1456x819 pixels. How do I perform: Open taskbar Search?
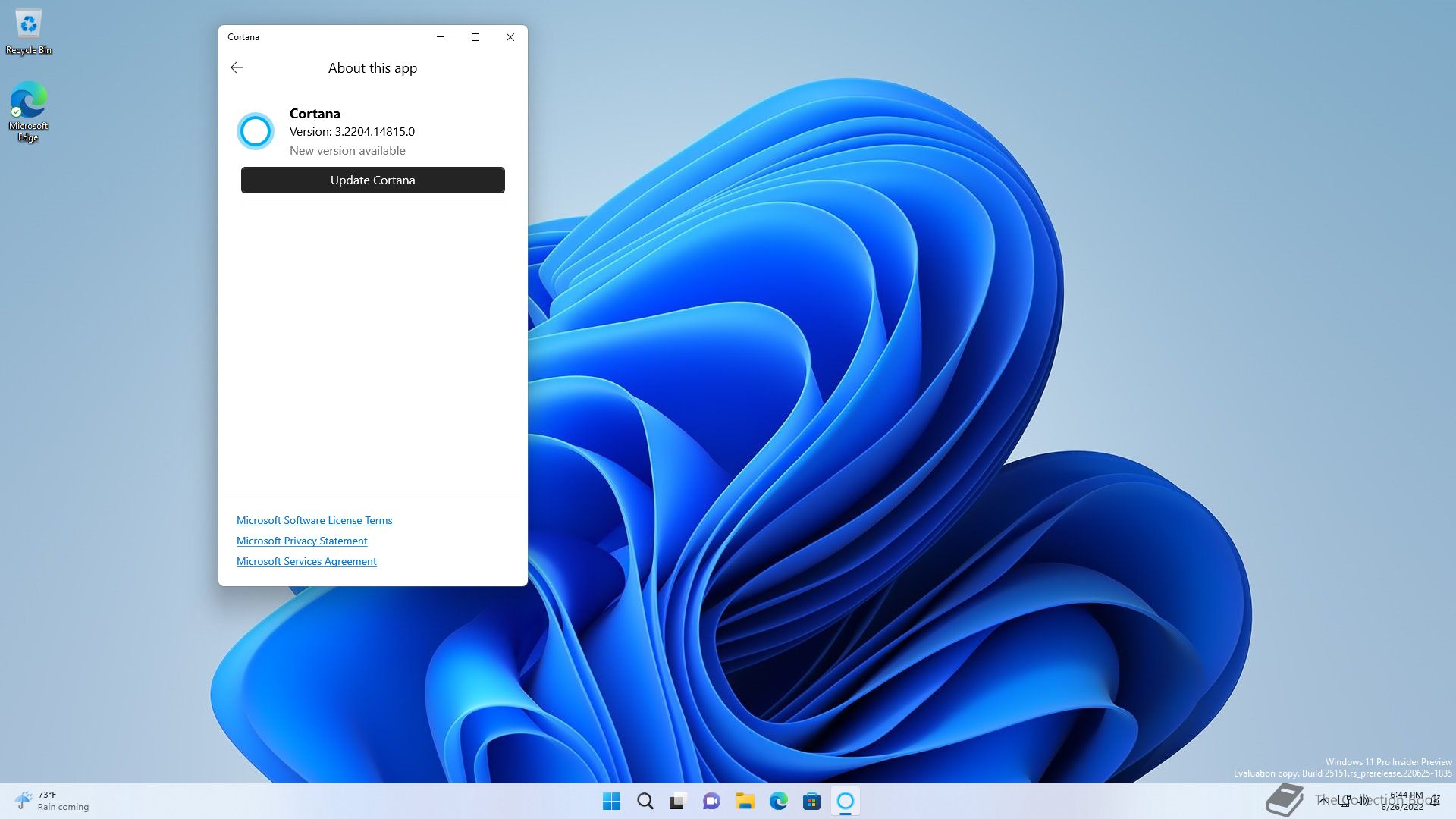[x=645, y=801]
